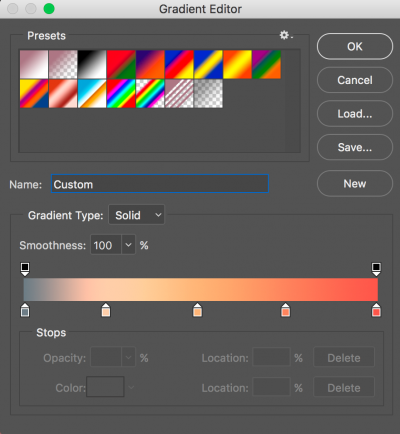
Task: Select the orange-peach middle color stop
Action: [197, 310]
